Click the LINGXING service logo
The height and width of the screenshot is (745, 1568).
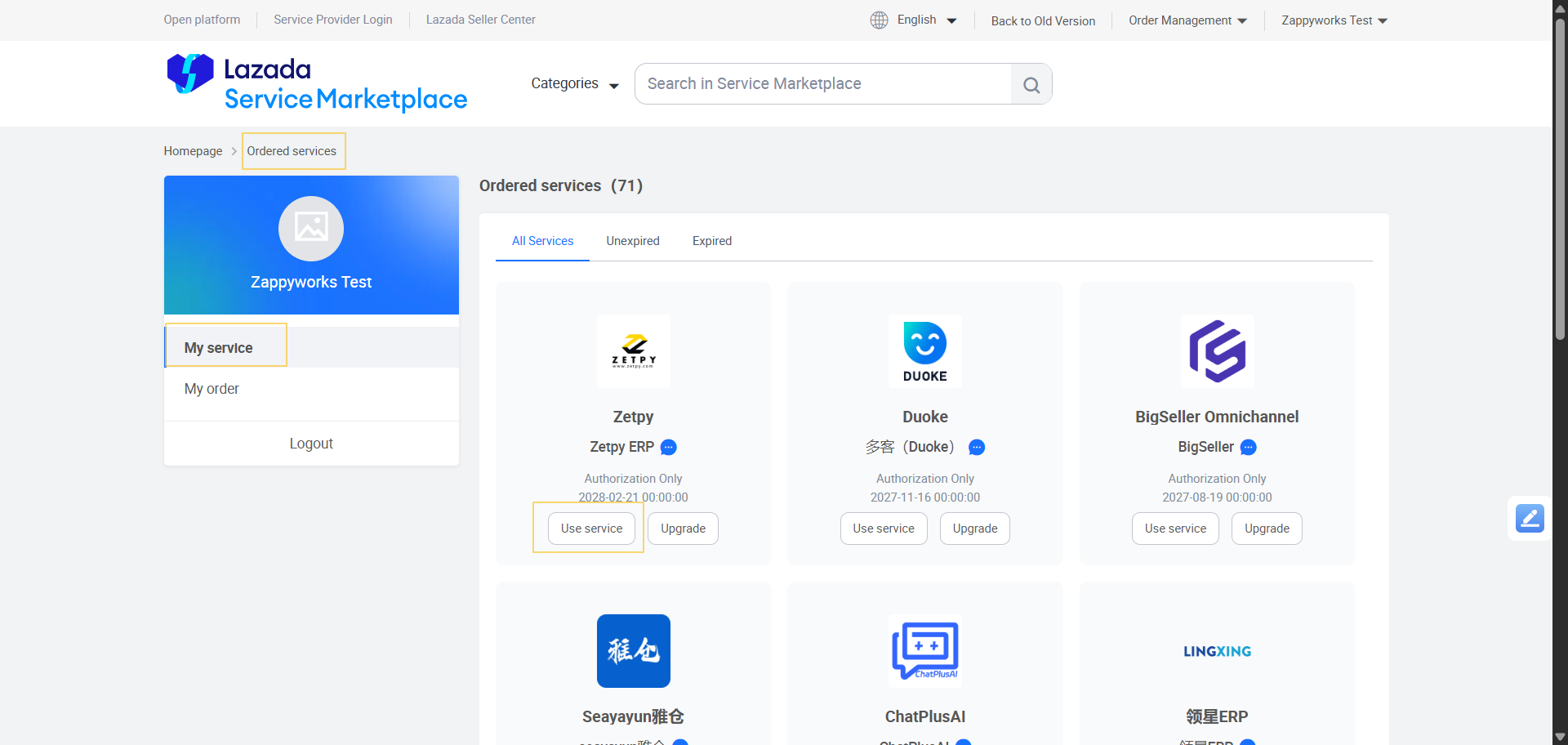coord(1217,651)
